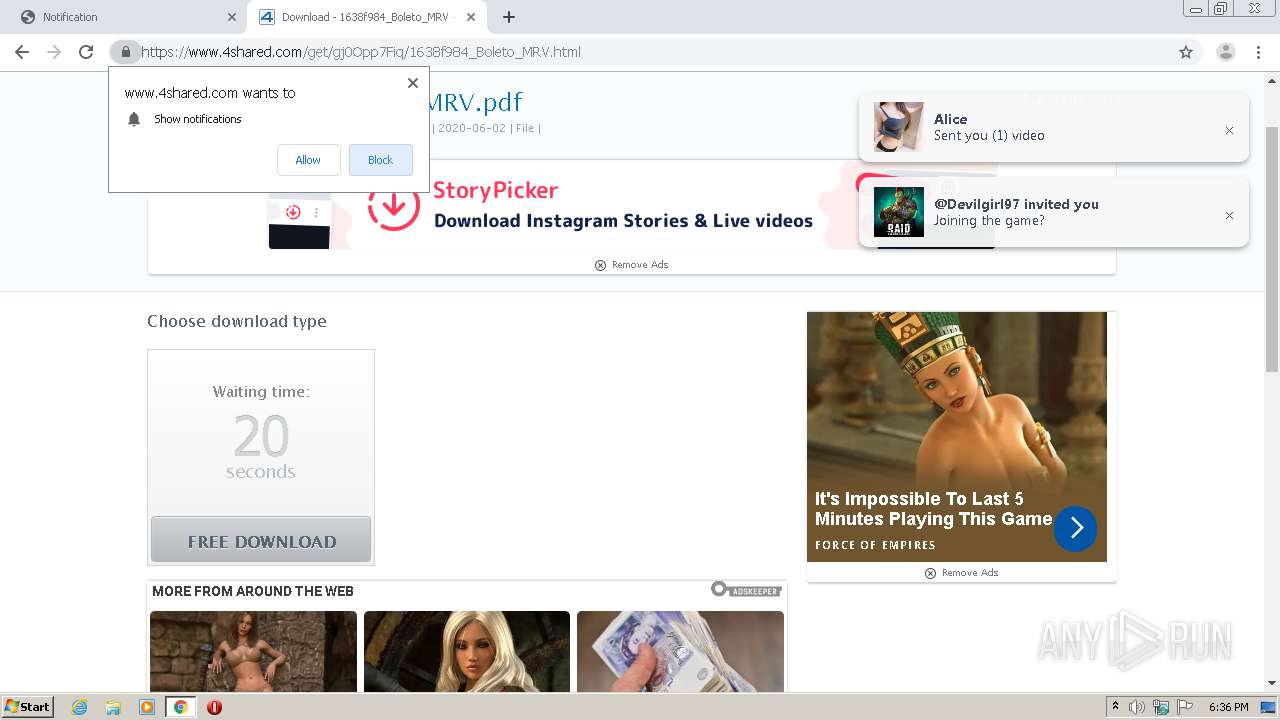Open a new tab with the plus button
Image resolution: width=1280 pixels, height=720 pixels.
[x=509, y=17]
